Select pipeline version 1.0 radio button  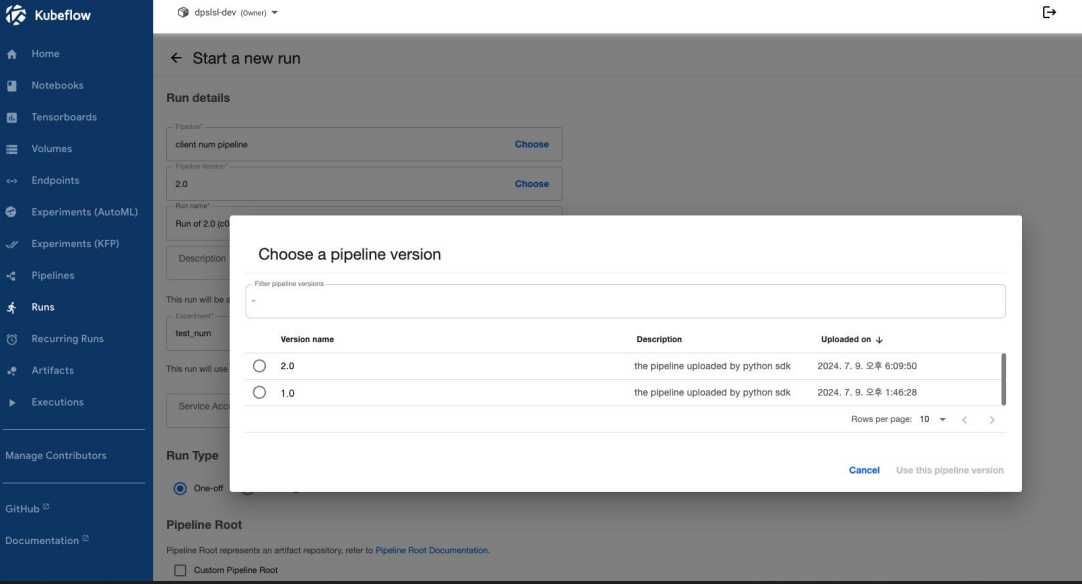[x=259, y=392]
